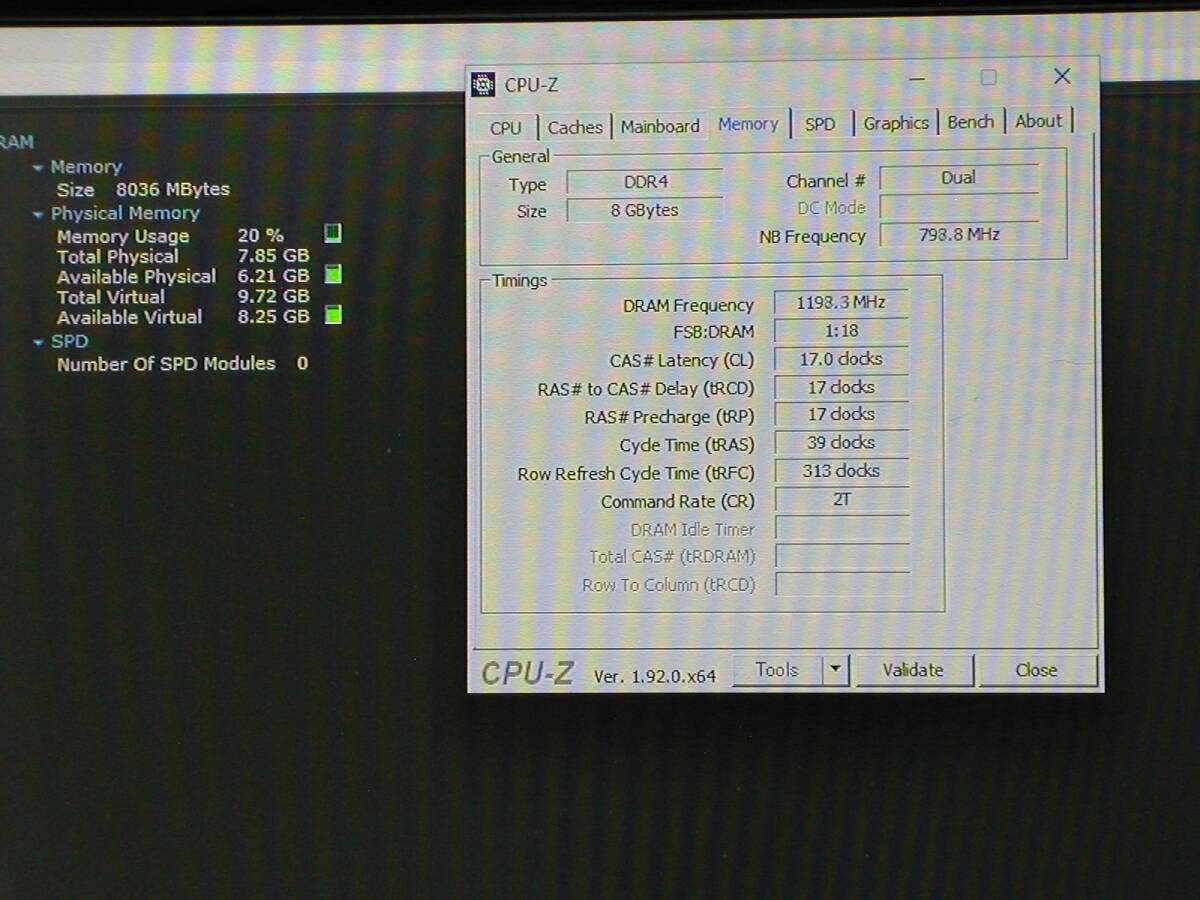Viewport: 1200px width, 900px height.
Task: Open the Tools dropdown arrow
Action: [836, 670]
